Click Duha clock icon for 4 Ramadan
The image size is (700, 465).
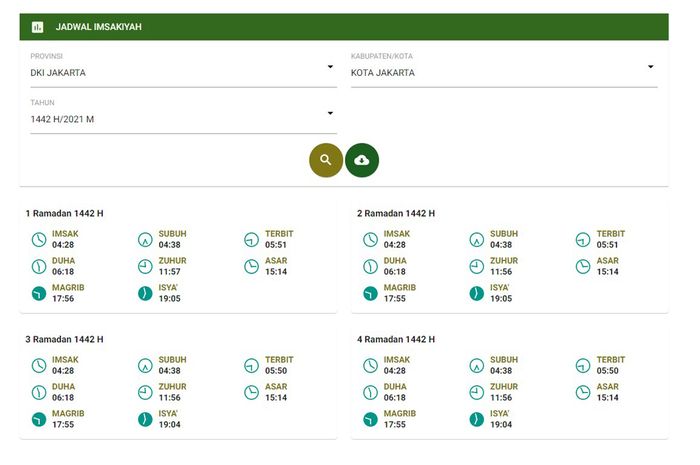[370, 392]
